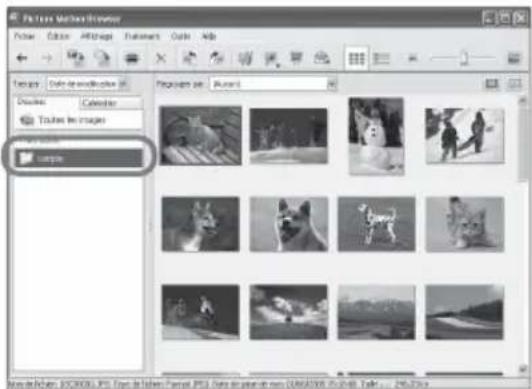
Task: Click the scrollbar up arrow
Action: pyautogui.click(x=522, y=100)
